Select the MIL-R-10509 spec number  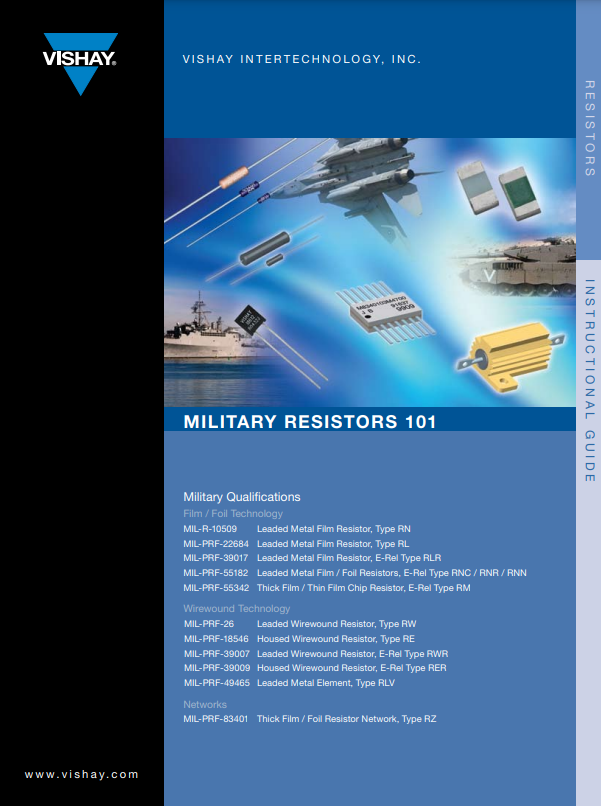point(210,529)
